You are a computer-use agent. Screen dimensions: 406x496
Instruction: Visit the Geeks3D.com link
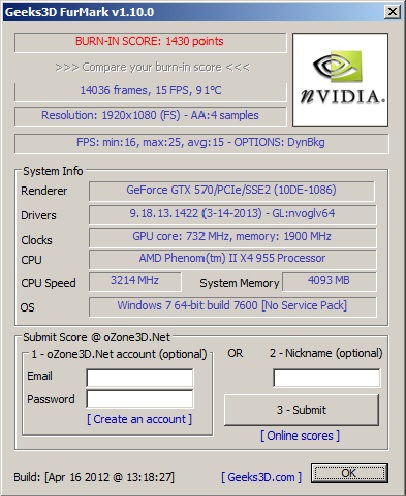pyautogui.click(x=261, y=477)
